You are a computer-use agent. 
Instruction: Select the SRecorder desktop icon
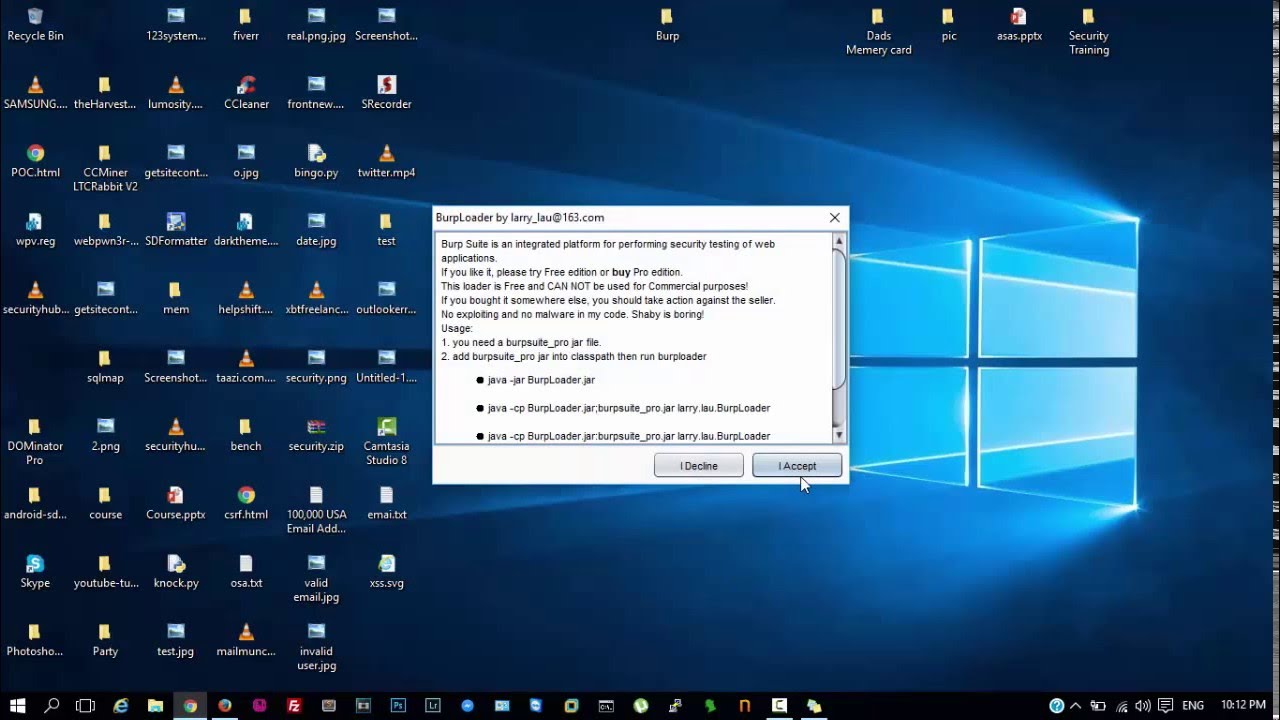386,93
